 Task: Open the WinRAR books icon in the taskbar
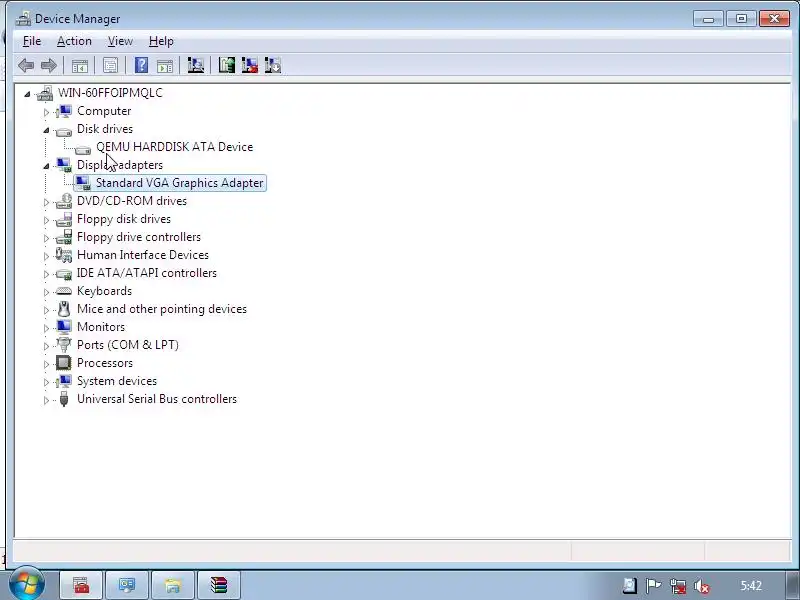pos(218,585)
